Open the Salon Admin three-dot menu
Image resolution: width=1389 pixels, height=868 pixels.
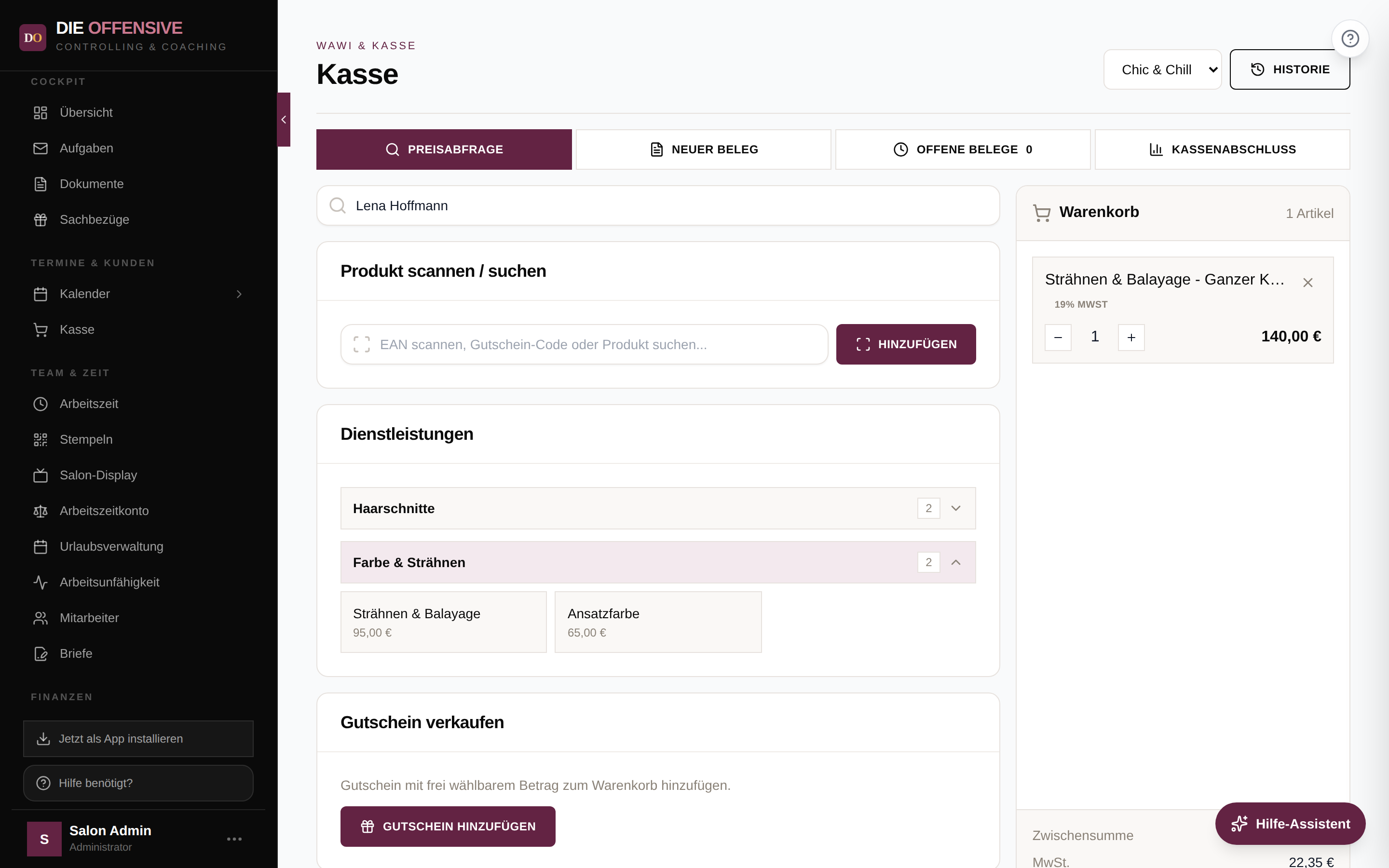point(234,839)
